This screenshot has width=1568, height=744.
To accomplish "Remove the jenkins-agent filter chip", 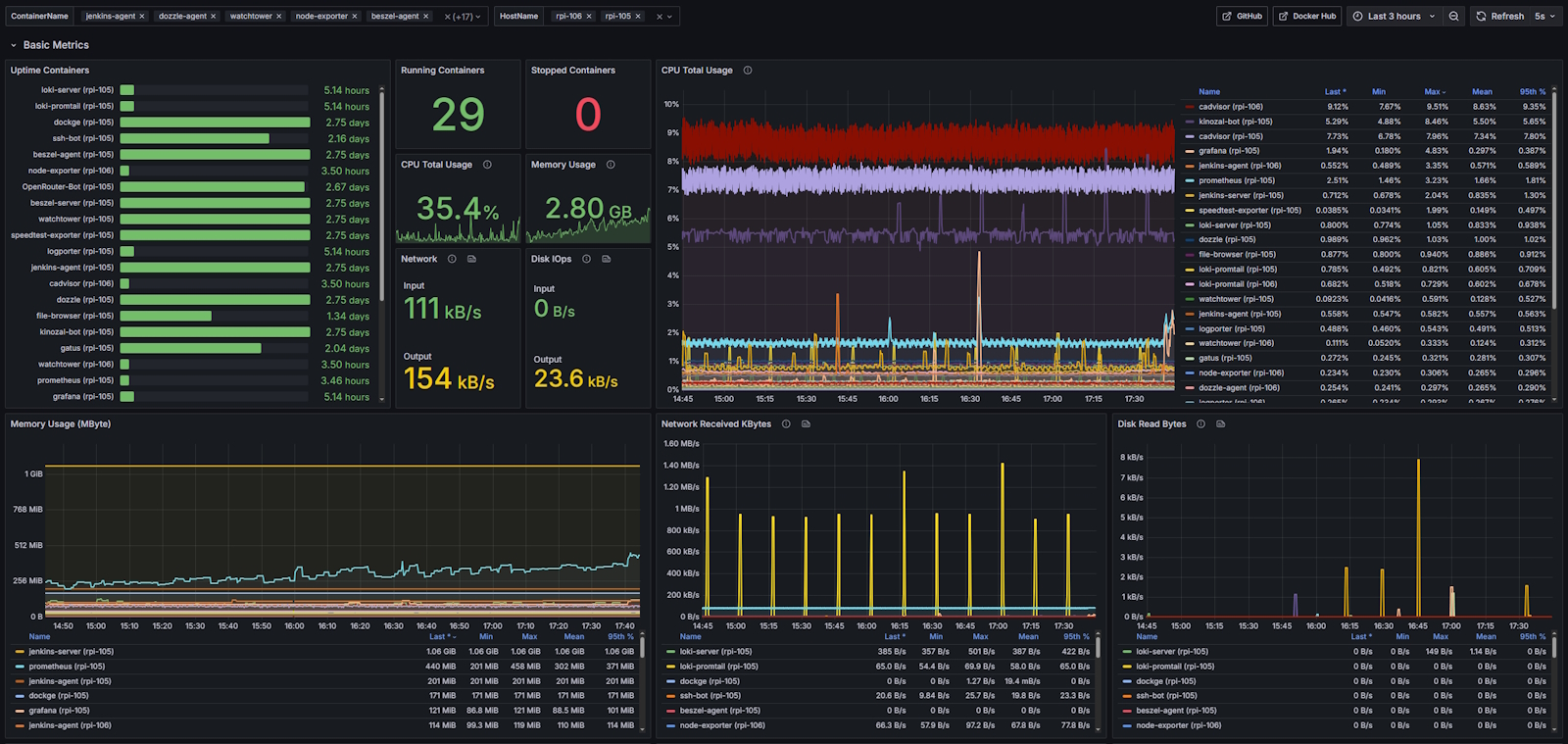I will pyautogui.click(x=142, y=17).
